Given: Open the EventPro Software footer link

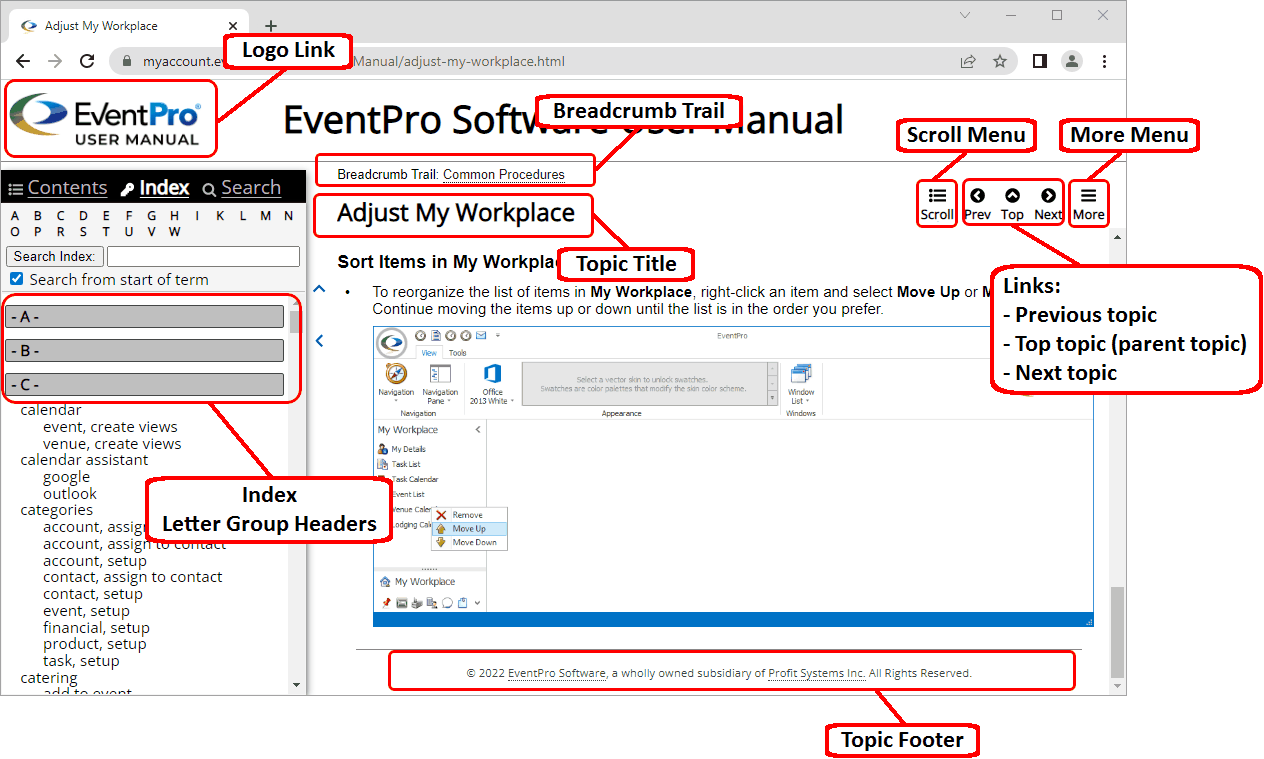Looking at the screenshot, I should 557,673.
